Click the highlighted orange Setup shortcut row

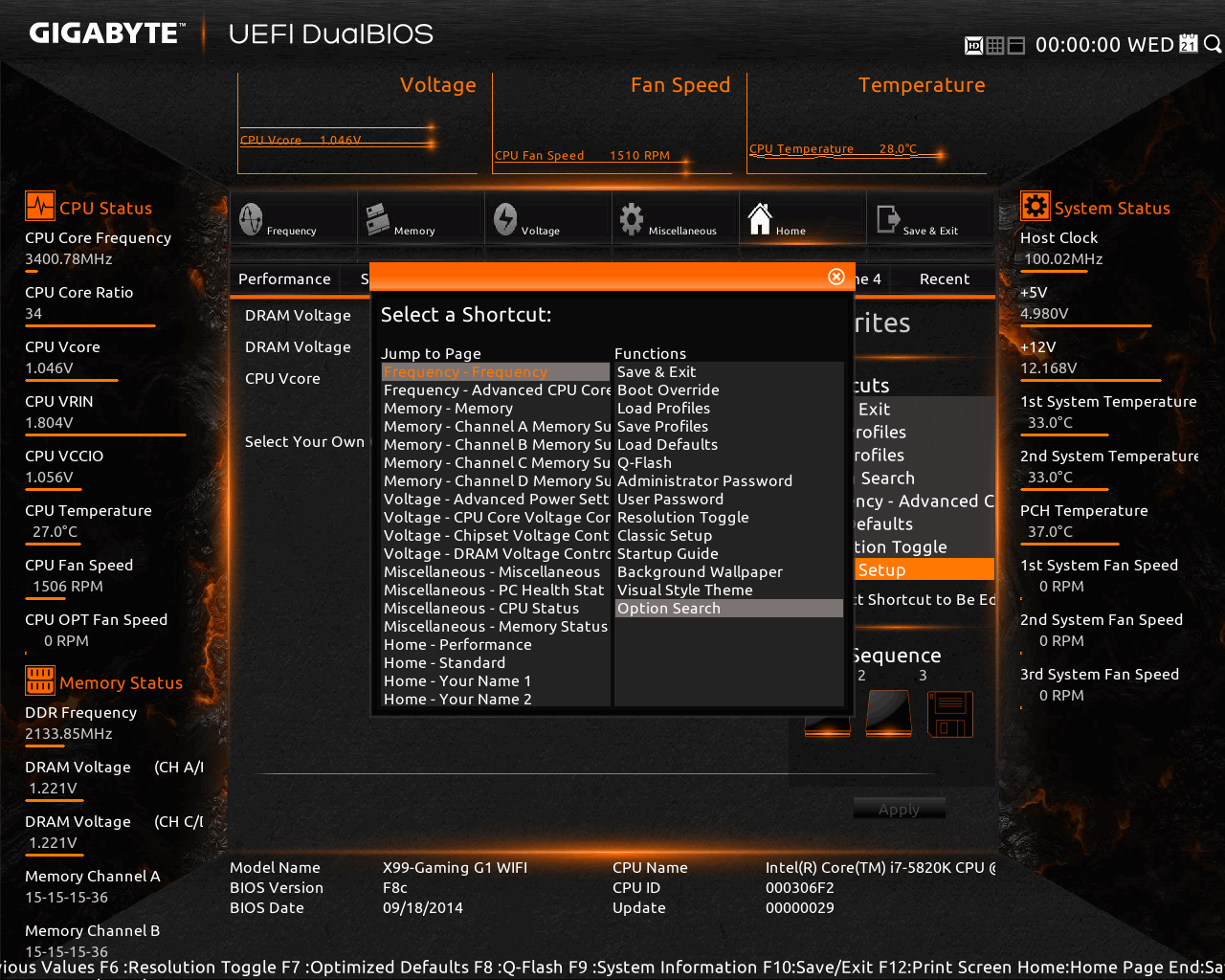(x=924, y=569)
